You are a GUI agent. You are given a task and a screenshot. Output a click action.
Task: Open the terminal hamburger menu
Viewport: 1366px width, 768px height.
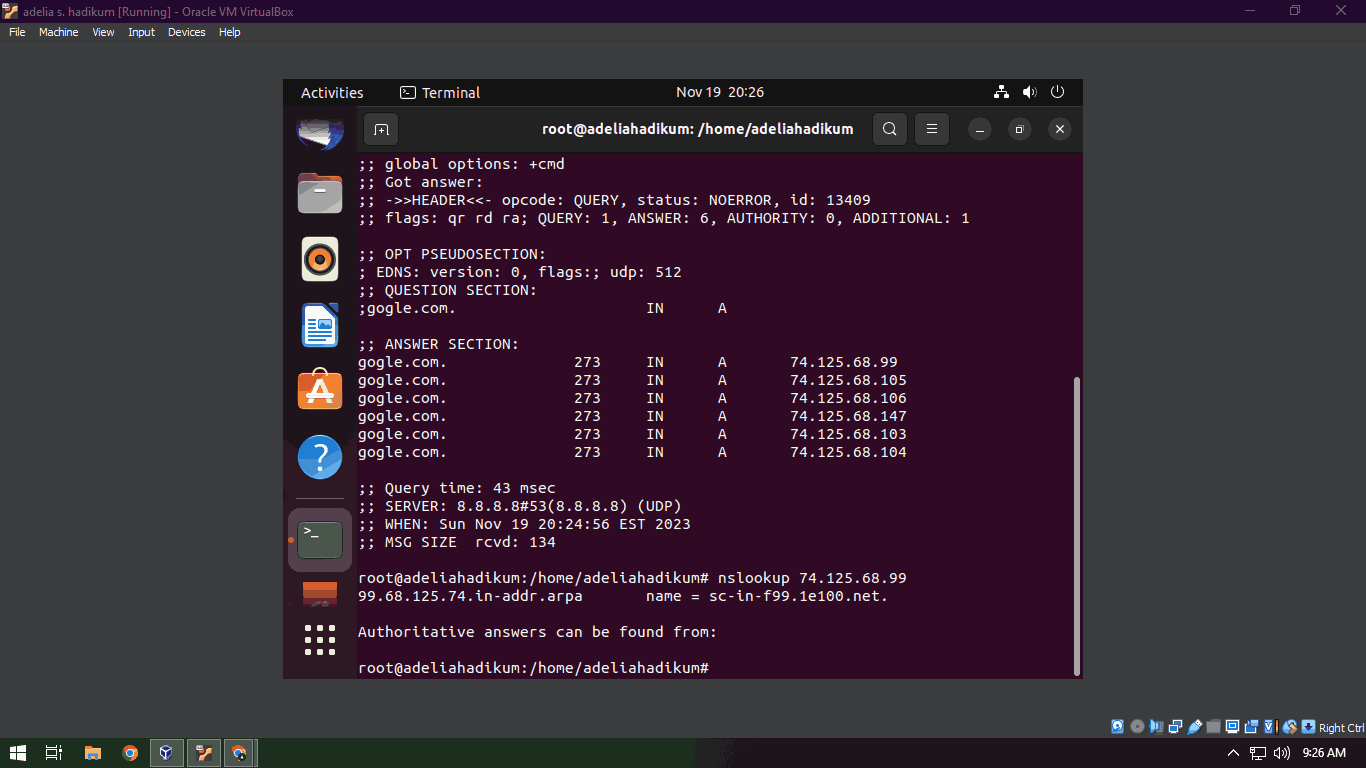[x=932, y=129]
